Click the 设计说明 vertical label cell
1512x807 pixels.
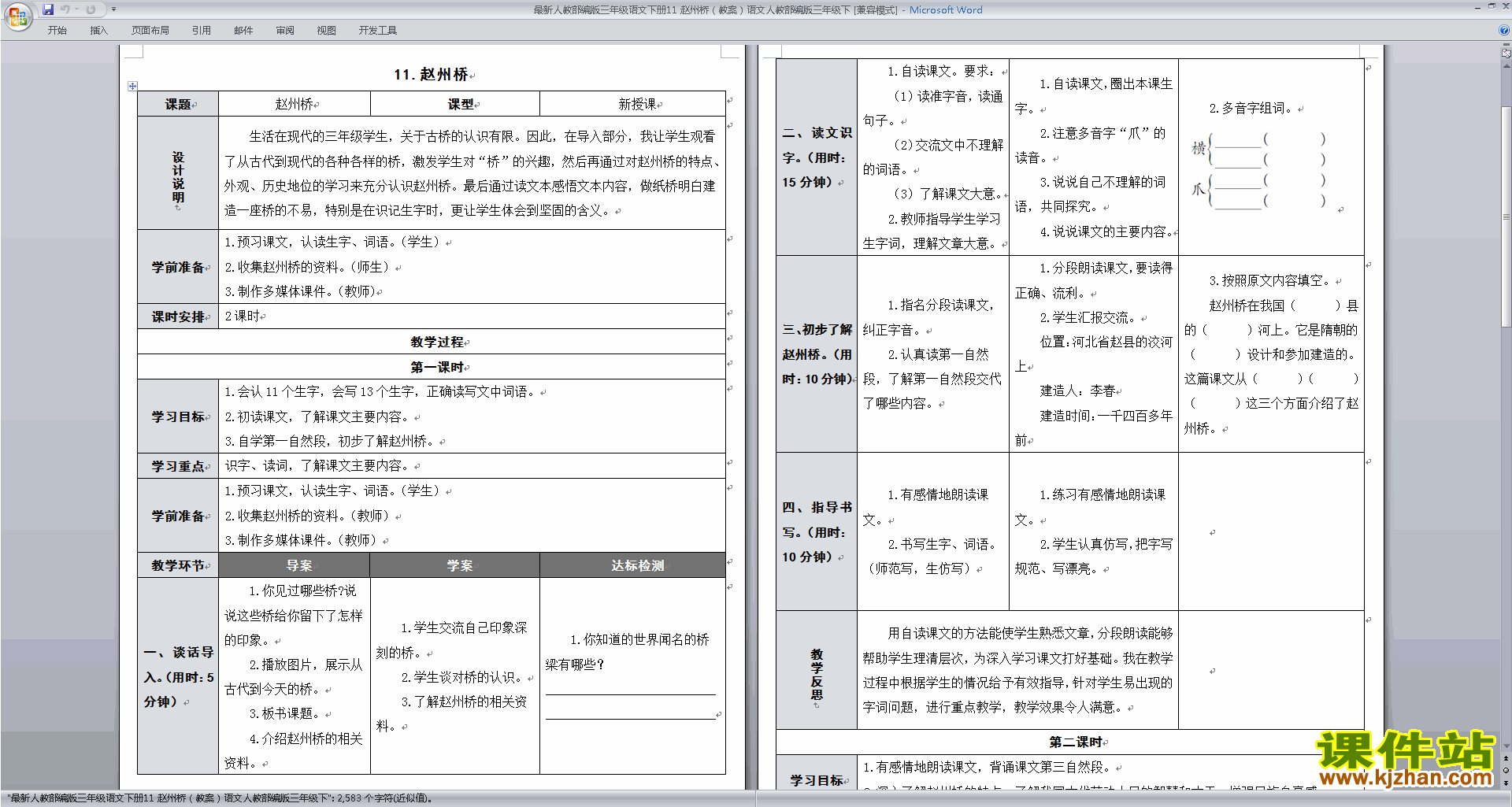pyautogui.click(x=178, y=173)
